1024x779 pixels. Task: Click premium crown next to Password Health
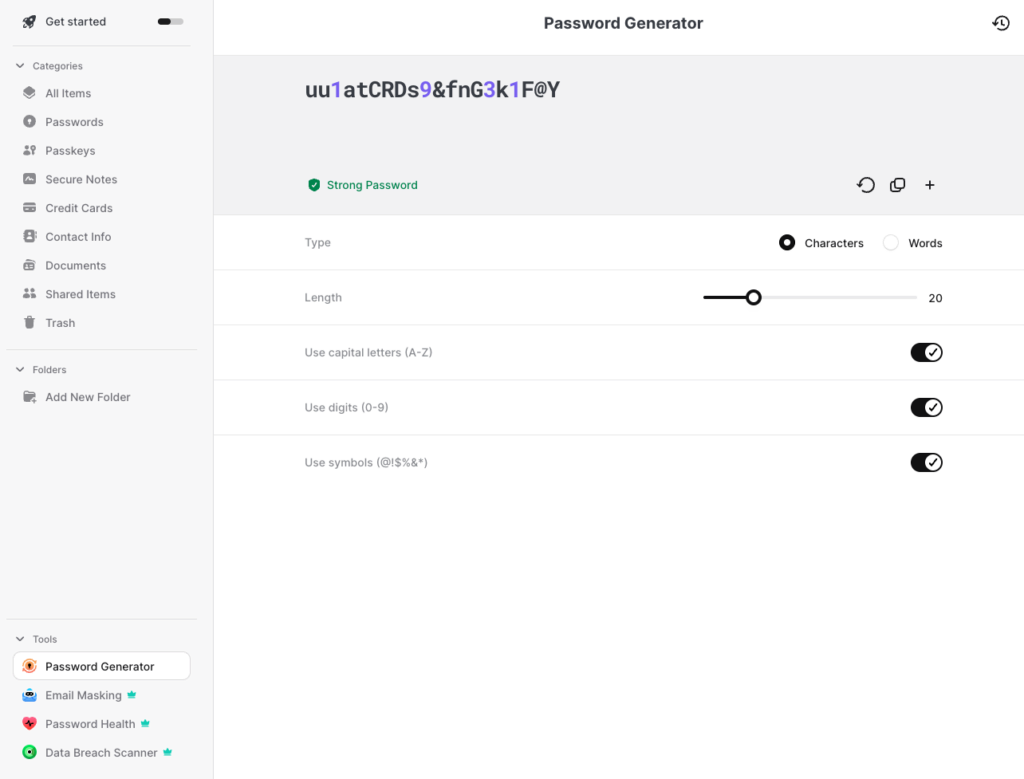click(145, 723)
